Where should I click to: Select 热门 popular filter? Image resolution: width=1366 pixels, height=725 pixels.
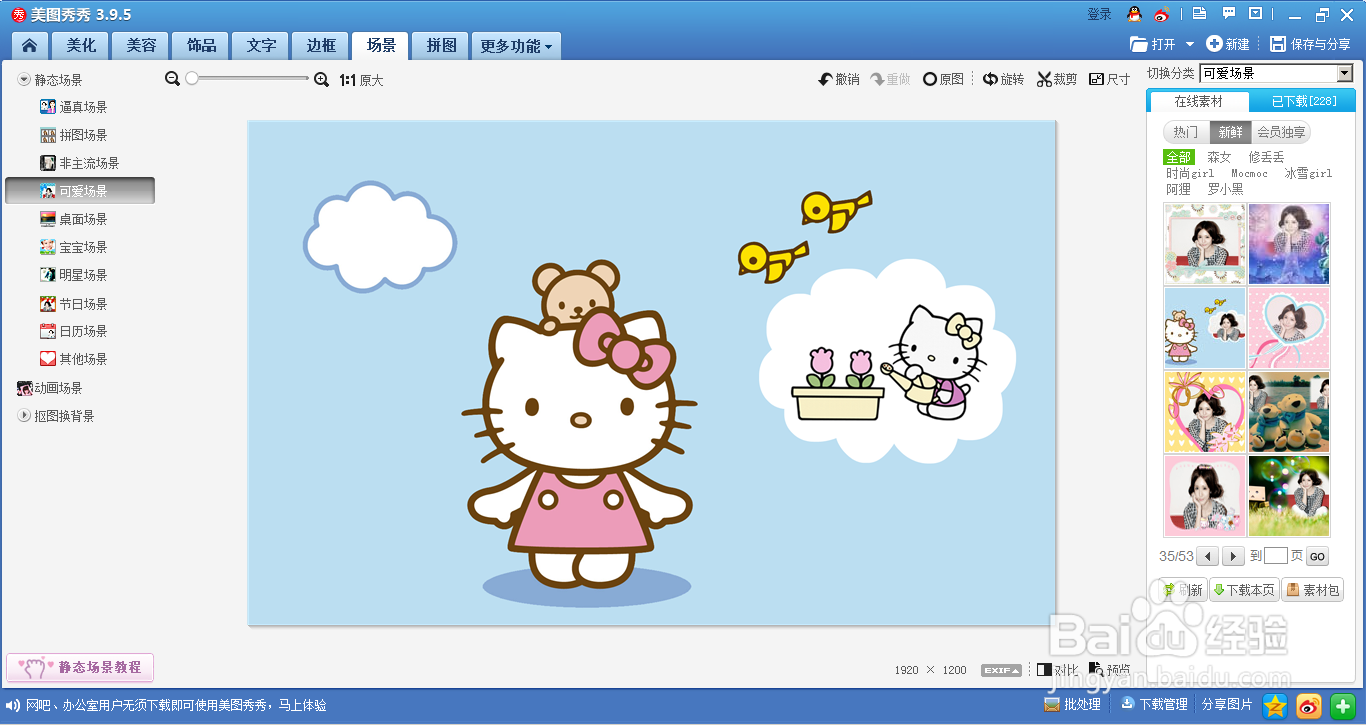tap(1186, 132)
